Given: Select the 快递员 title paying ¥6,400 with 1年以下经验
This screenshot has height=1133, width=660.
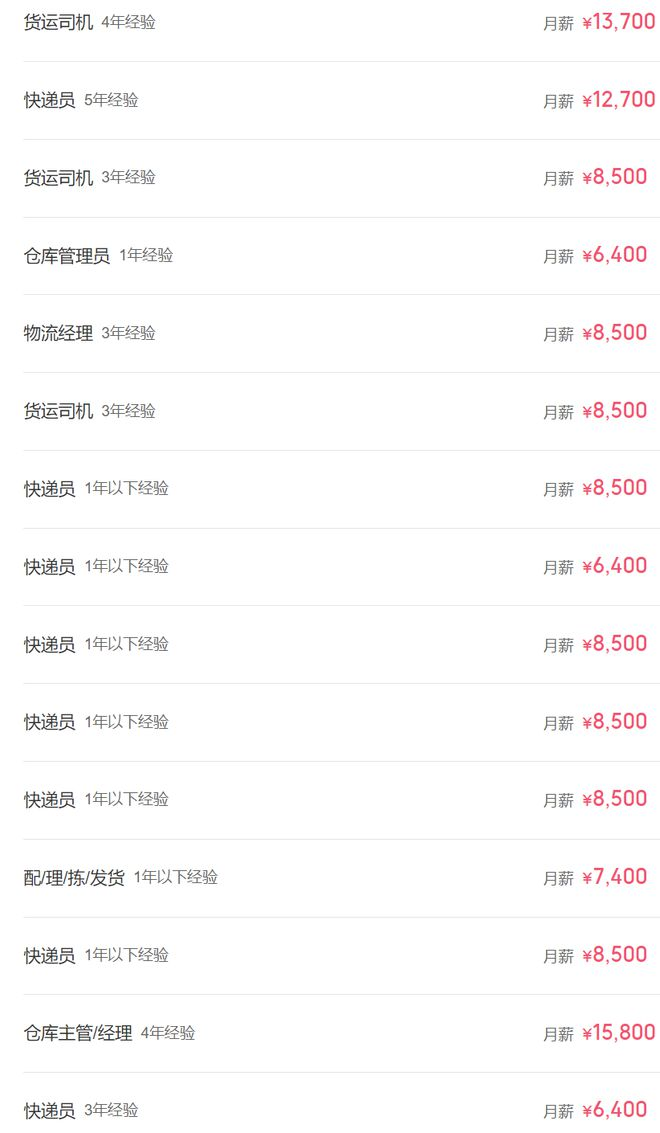Looking at the screenshot, I should (49, 567).
